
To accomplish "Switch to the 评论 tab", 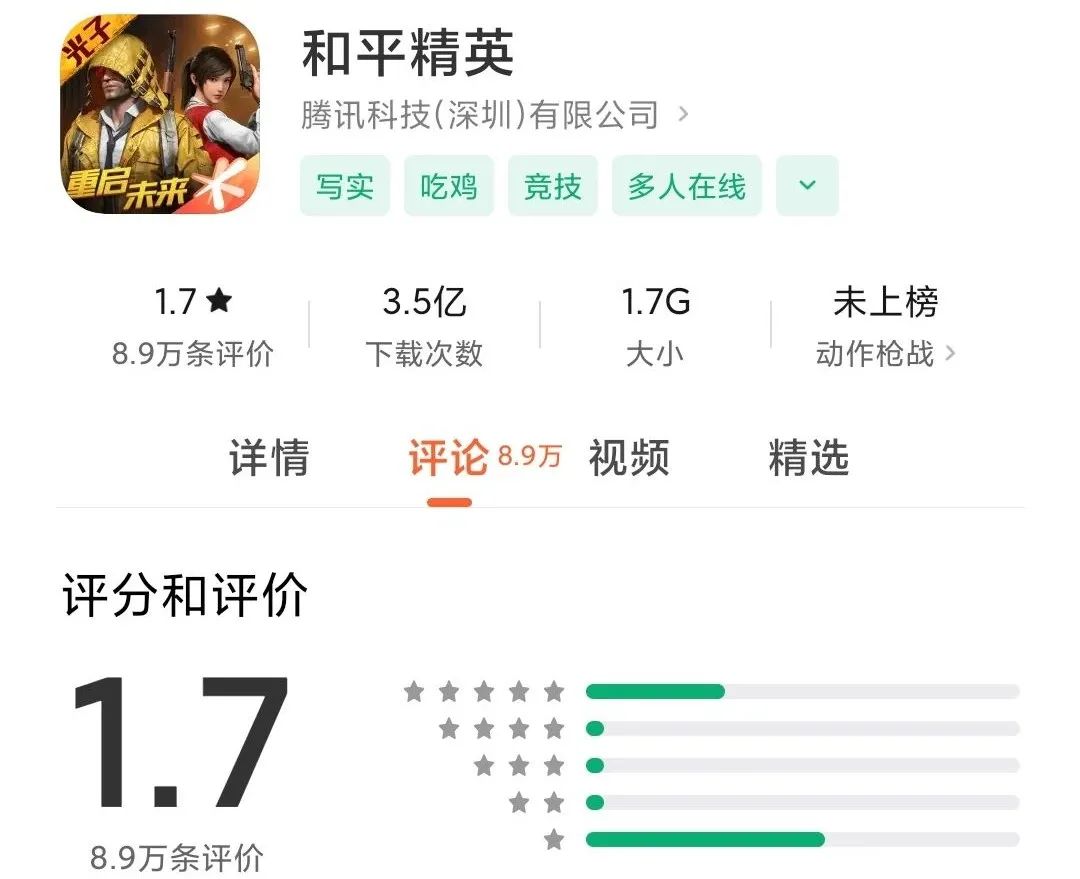I will (x=448, y=457).
